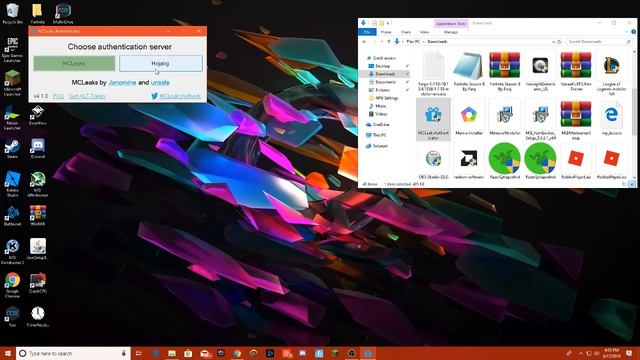Open the Discord desktop shortcut

[x=38, y=149]
